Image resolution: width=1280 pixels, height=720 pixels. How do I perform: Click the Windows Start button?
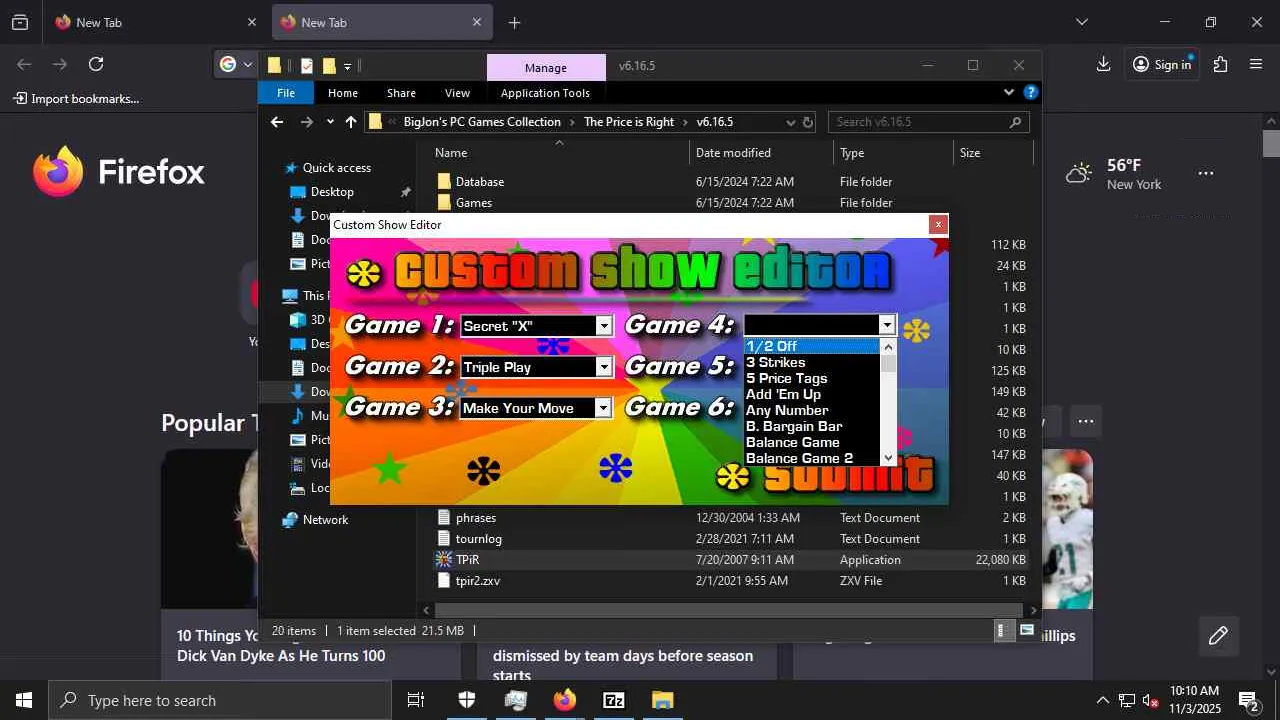click(x=24, y=700)
